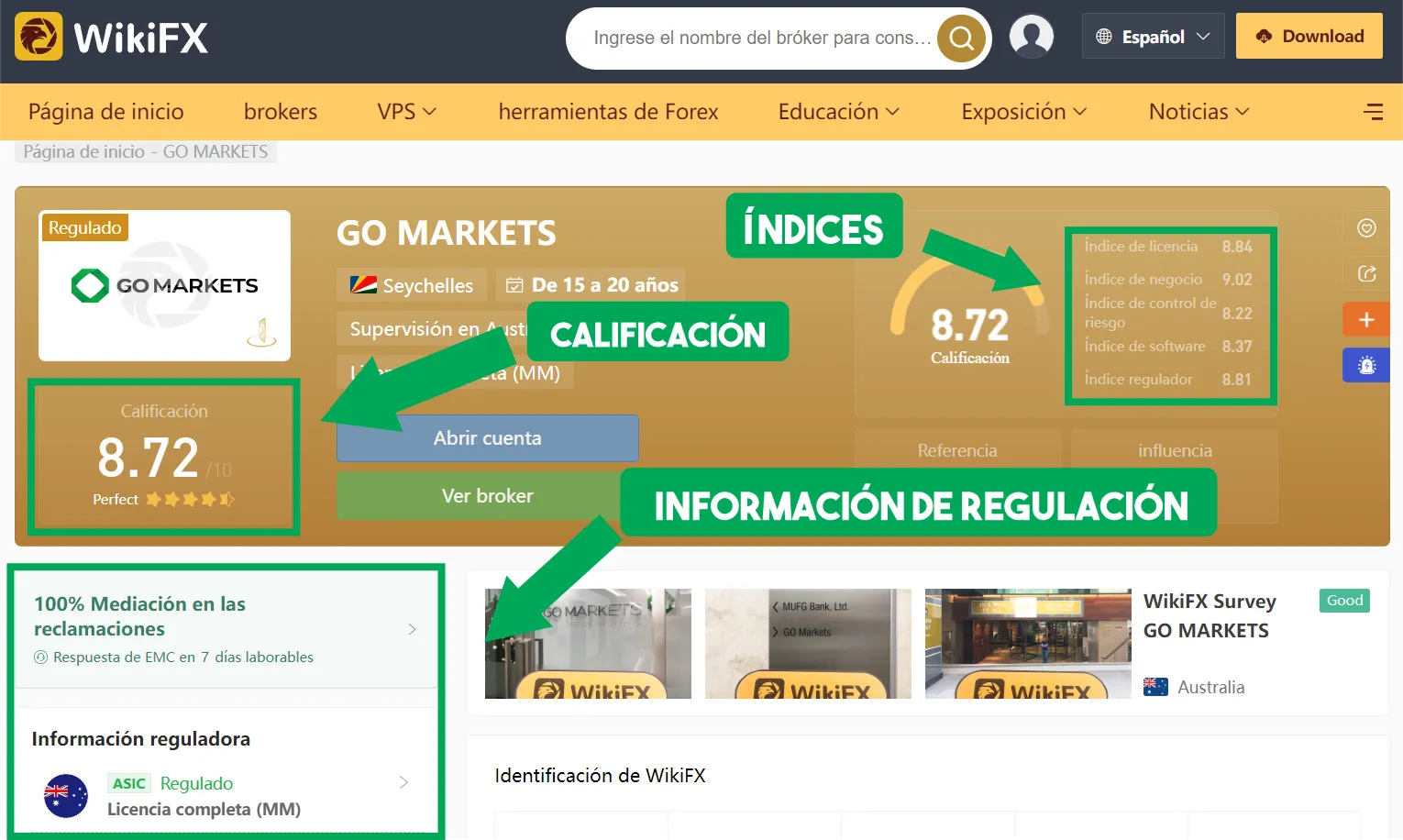The height and width of the screenshot is (840, 1403).
Task: Click the blue alarm report icon
Action: (x=1366, y=365)
